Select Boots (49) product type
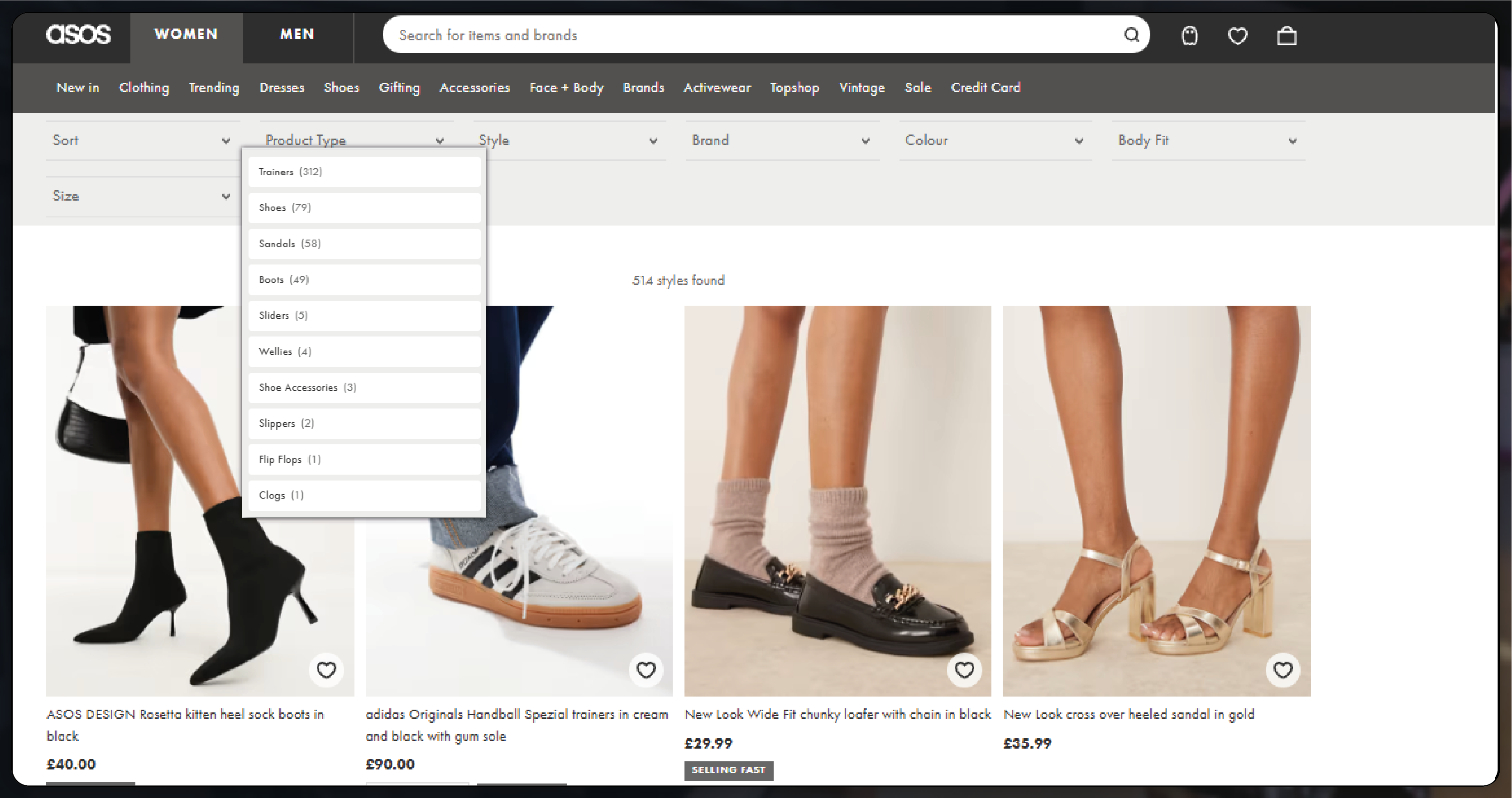The width and height of the screenshot is (1512, 798). coord(364,279)
